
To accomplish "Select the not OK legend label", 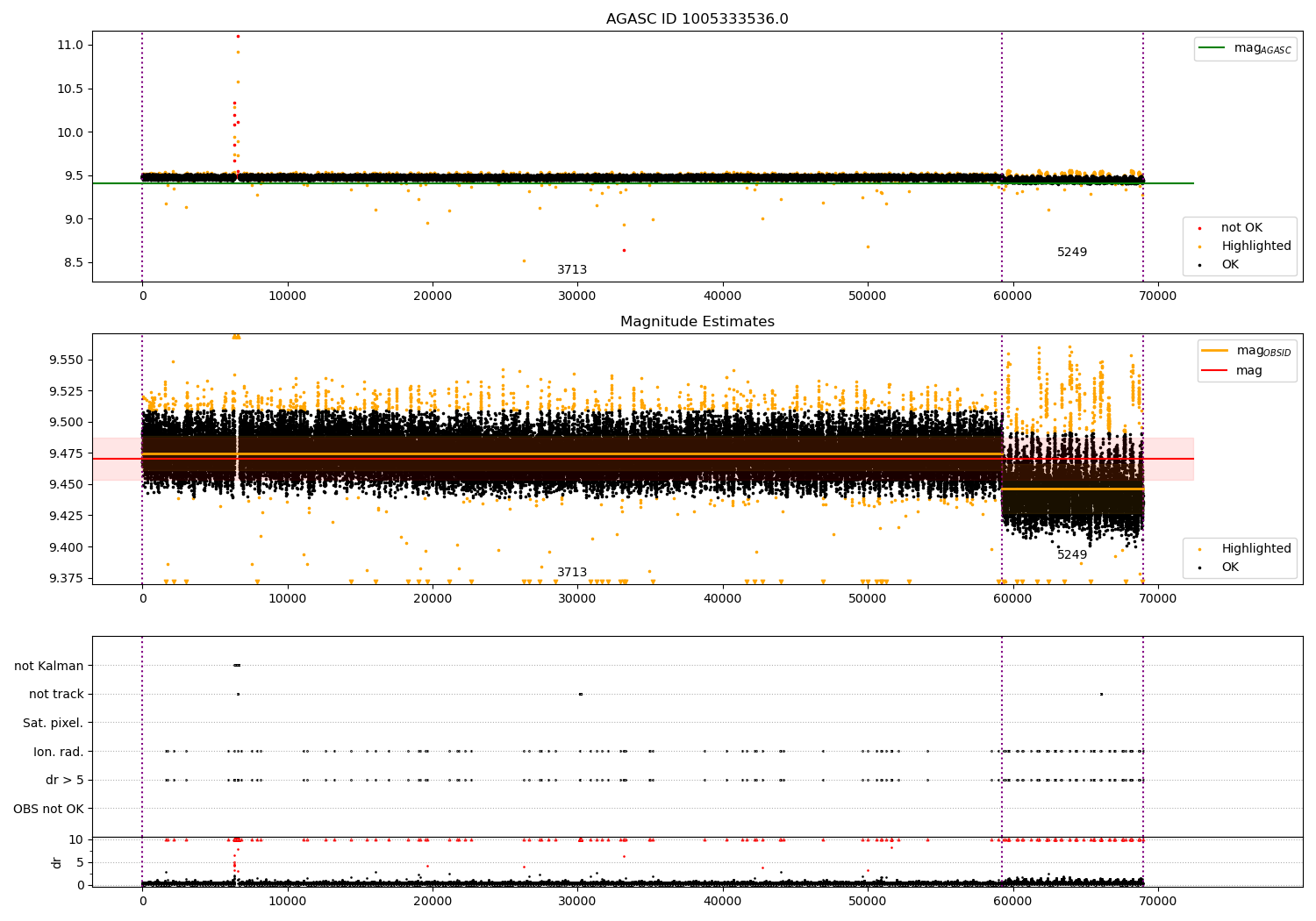I will pos(1241,228).
